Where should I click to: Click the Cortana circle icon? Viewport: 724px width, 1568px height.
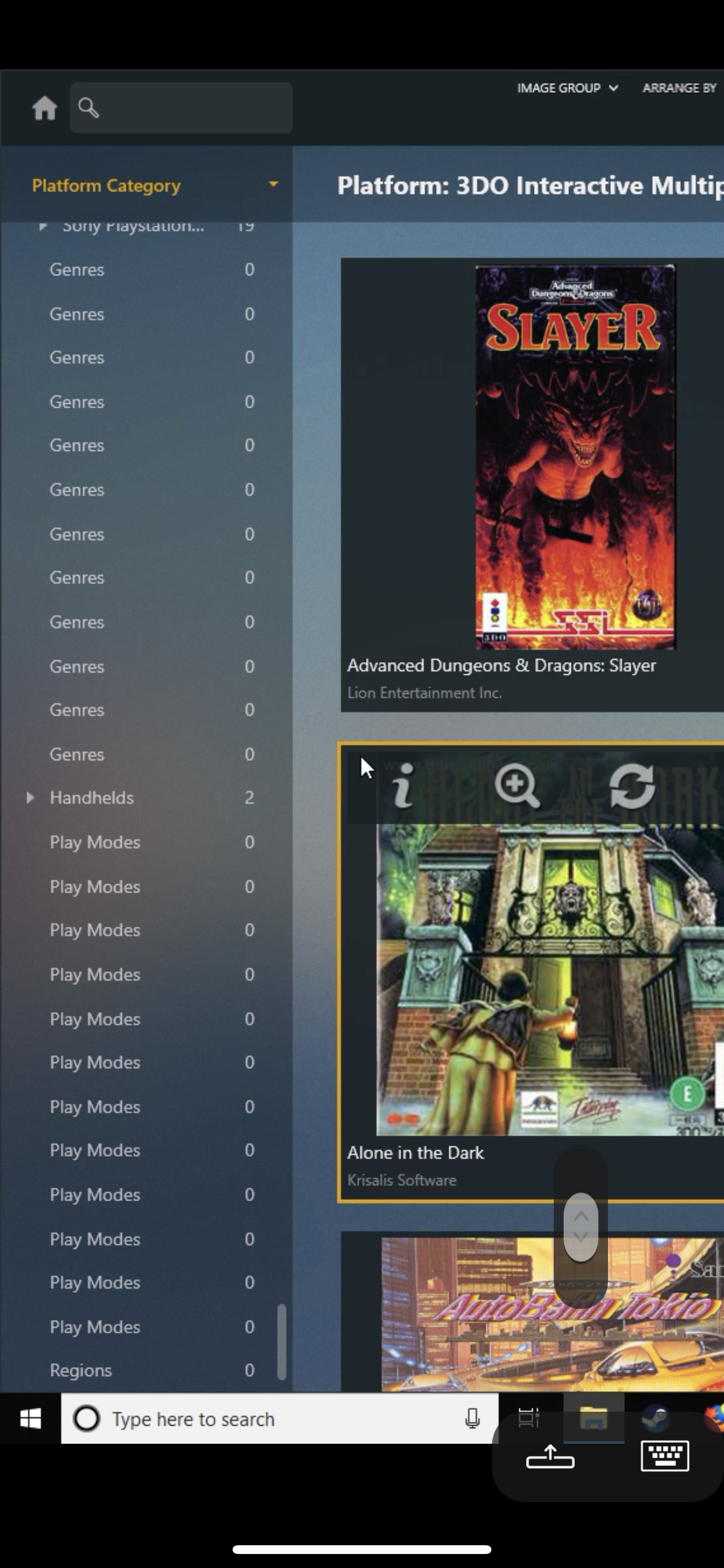[x=86, y=1419]
